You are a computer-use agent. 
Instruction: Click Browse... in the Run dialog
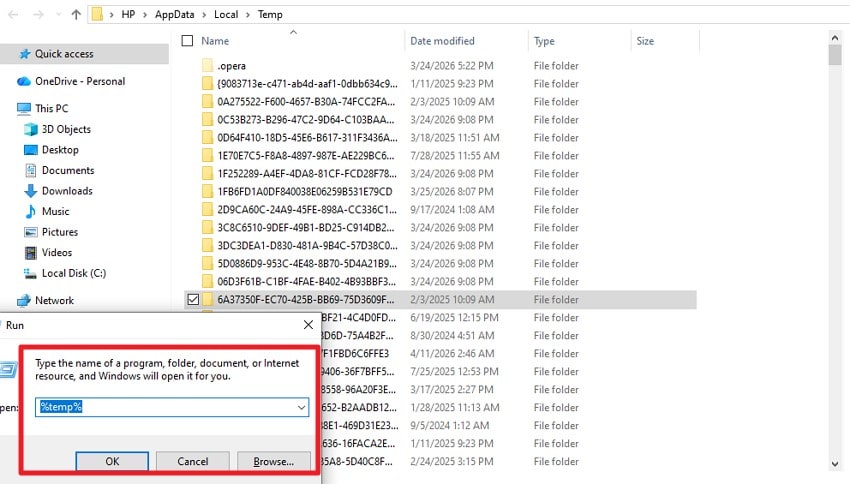[x=274, y=461]
